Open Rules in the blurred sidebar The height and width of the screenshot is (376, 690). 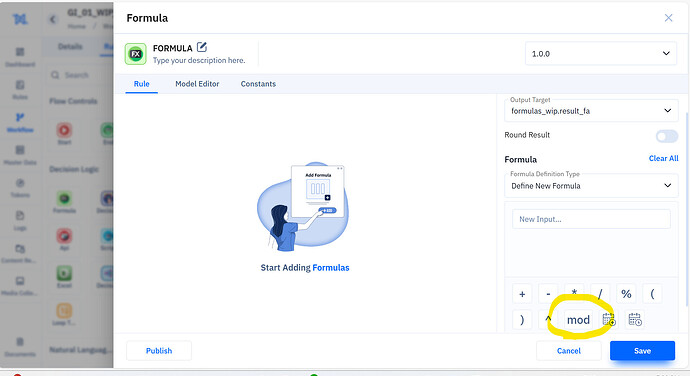(20, 90)
